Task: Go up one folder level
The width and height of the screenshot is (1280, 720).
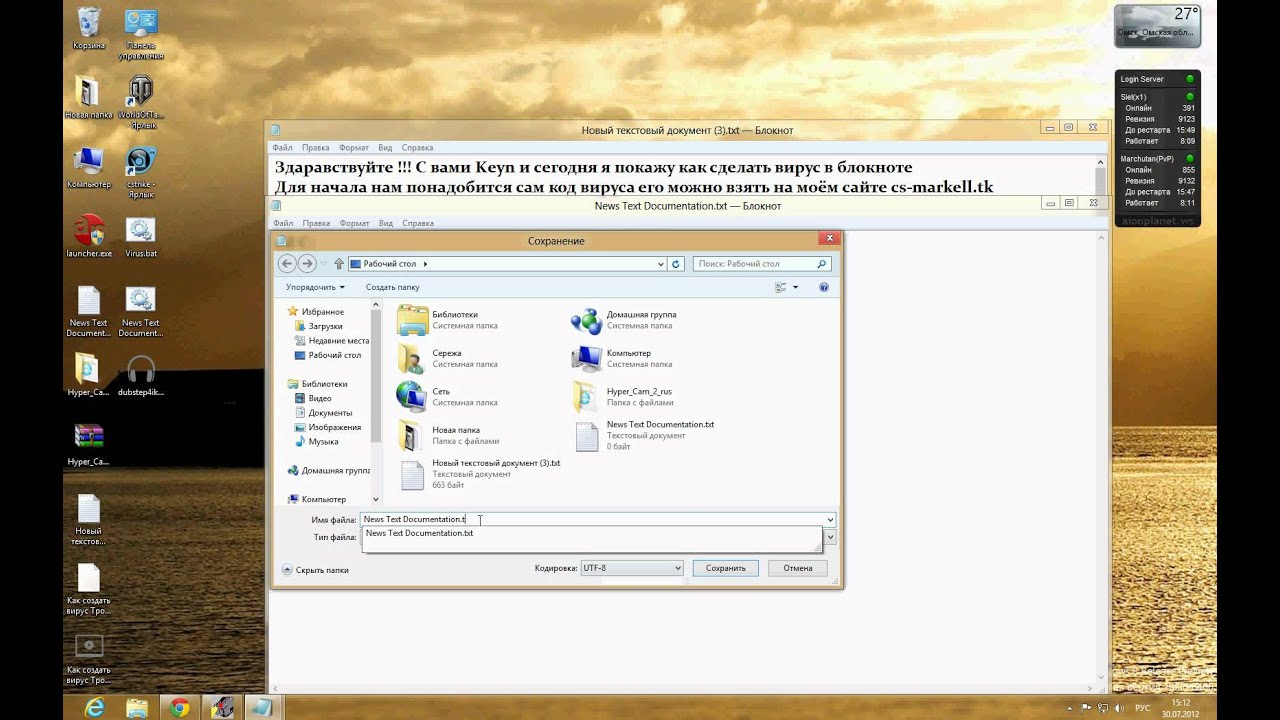Action: pos(339,264)
